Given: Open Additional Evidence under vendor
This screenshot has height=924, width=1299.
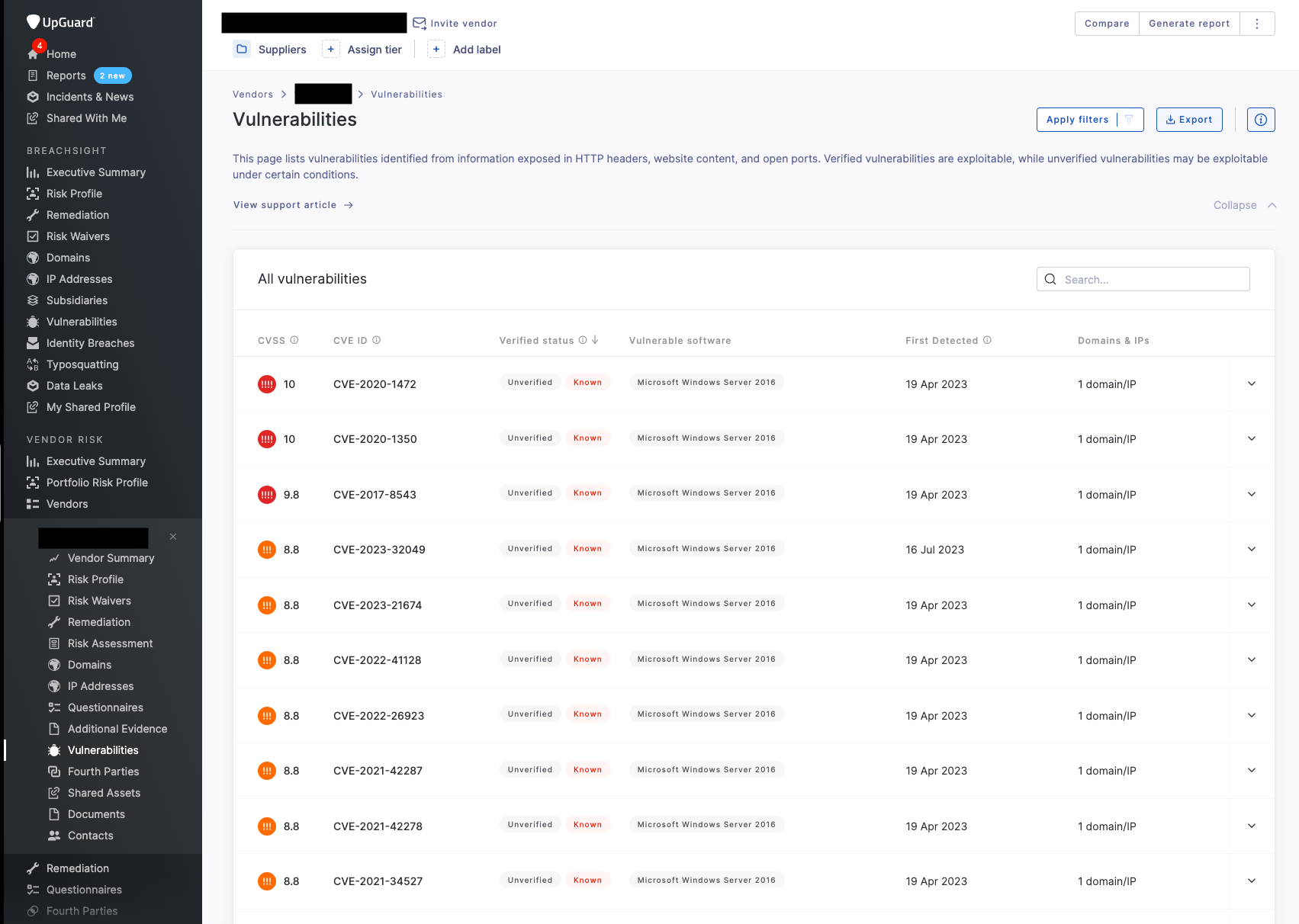Looking at the screenshot, I should (x=117, y=729).
